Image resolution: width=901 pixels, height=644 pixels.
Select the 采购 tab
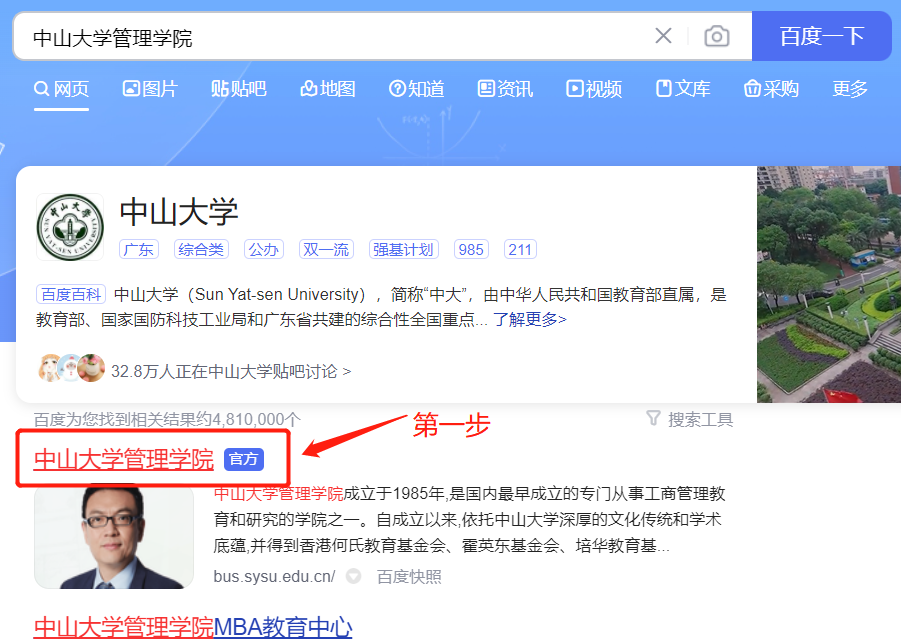771,89
